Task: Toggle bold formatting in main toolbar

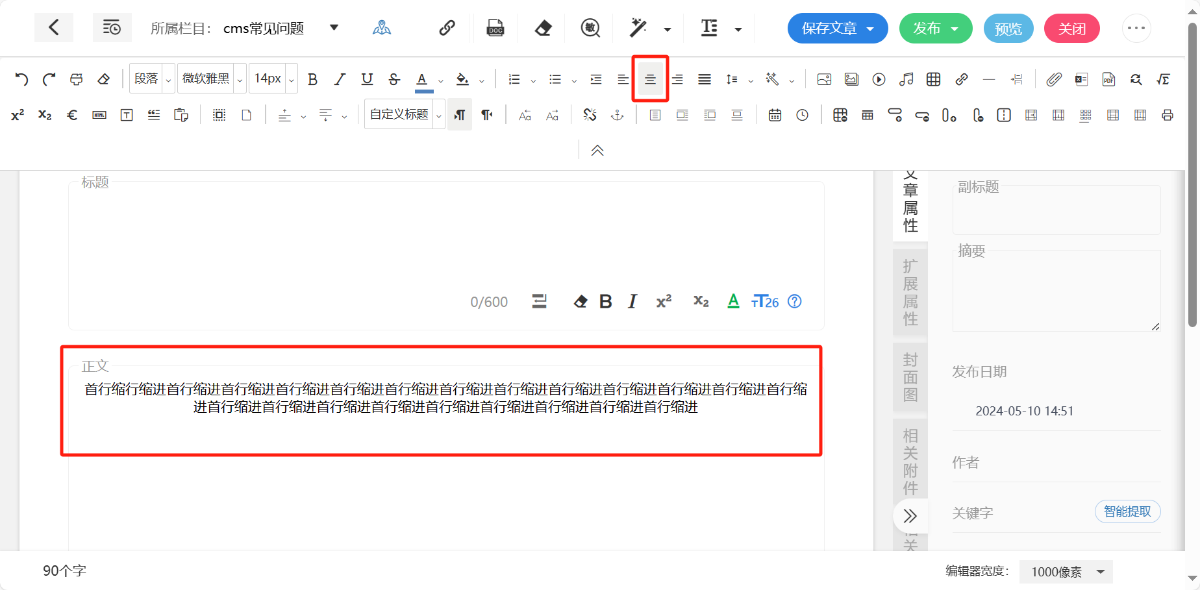Action: point(312,79)
